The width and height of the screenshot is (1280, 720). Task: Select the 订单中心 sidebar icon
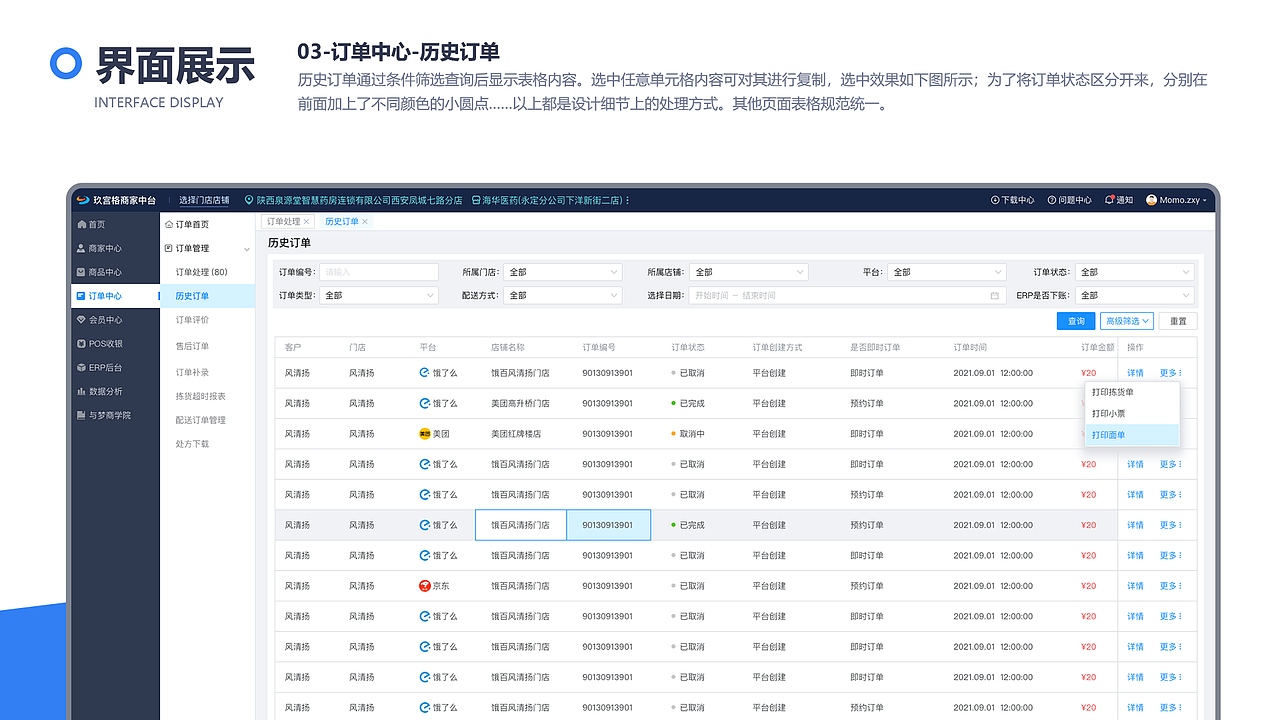(81, 296)
